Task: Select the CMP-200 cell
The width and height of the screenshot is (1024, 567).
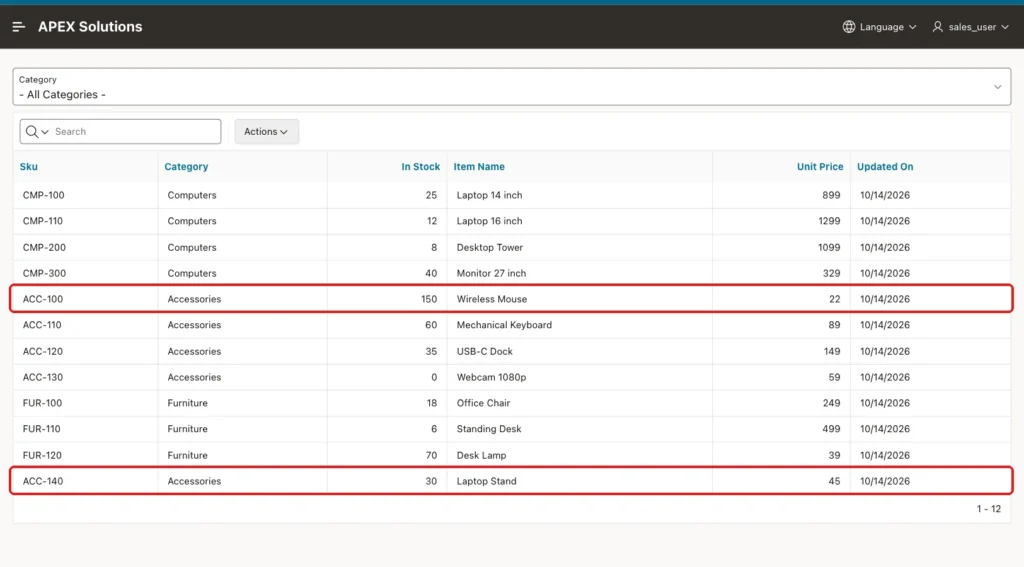Action: click(x=86, y=248)
